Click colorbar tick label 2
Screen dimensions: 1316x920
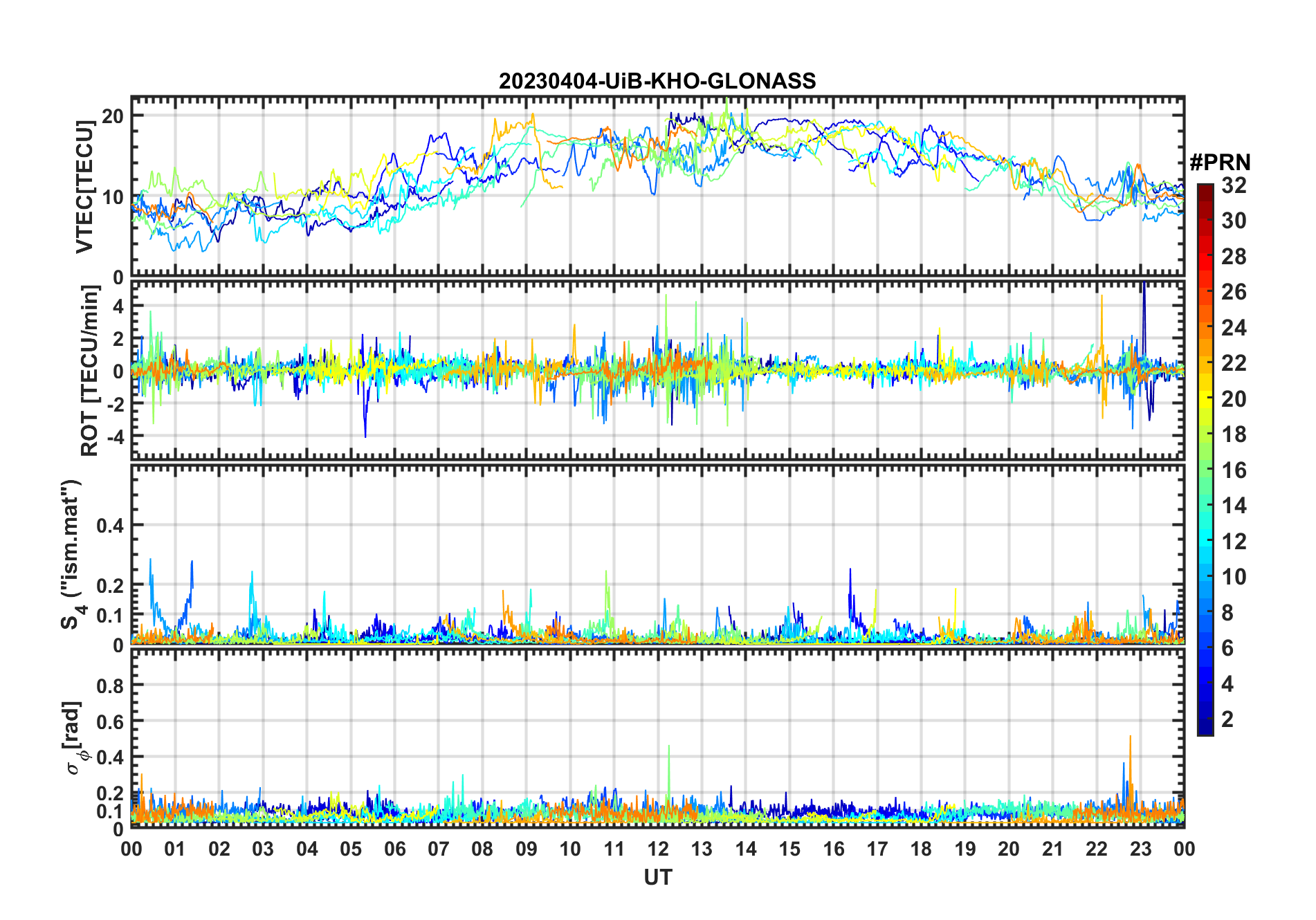[x=1227, y=719]
